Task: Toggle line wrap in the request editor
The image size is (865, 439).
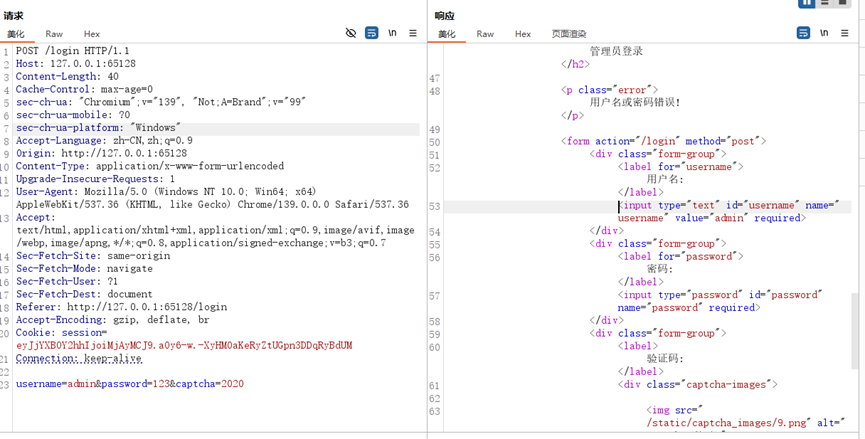Action: click(371, 33)
